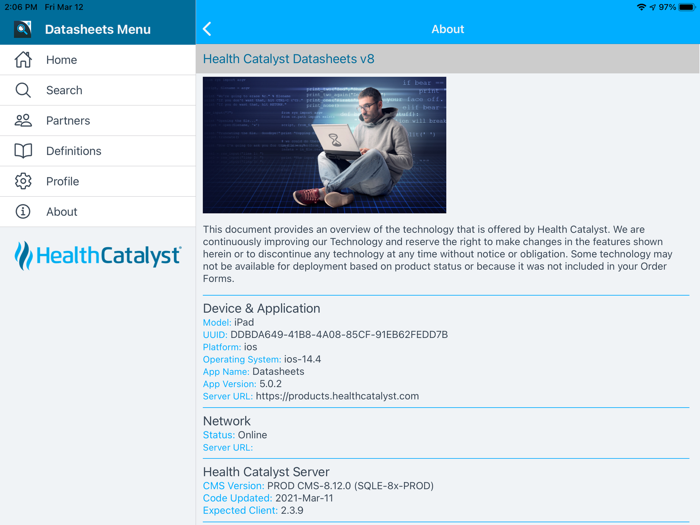The height and width of the screenshot is (525, 700).
Task: Click Expected Client 2.3.9 value
Action: click(x=292, y=510)
